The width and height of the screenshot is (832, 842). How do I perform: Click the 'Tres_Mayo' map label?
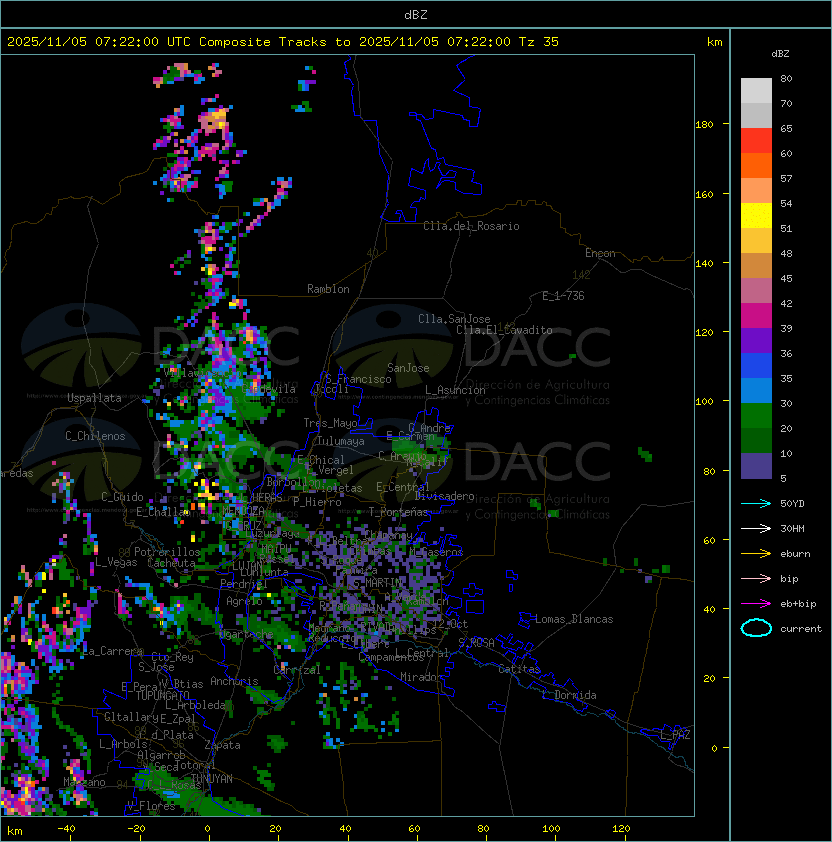(330, 423)
